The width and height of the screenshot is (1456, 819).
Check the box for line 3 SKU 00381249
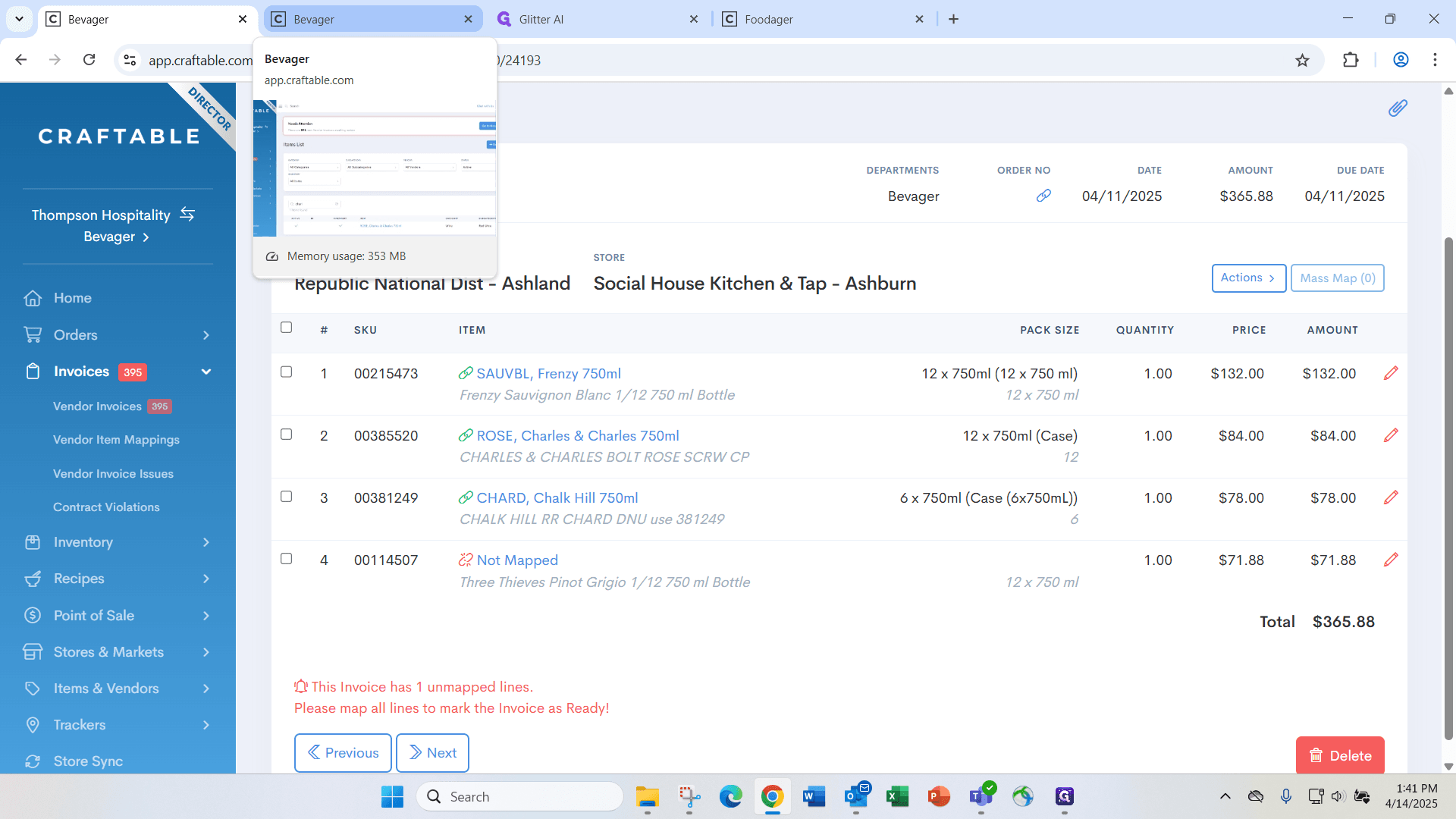(286, 496)
